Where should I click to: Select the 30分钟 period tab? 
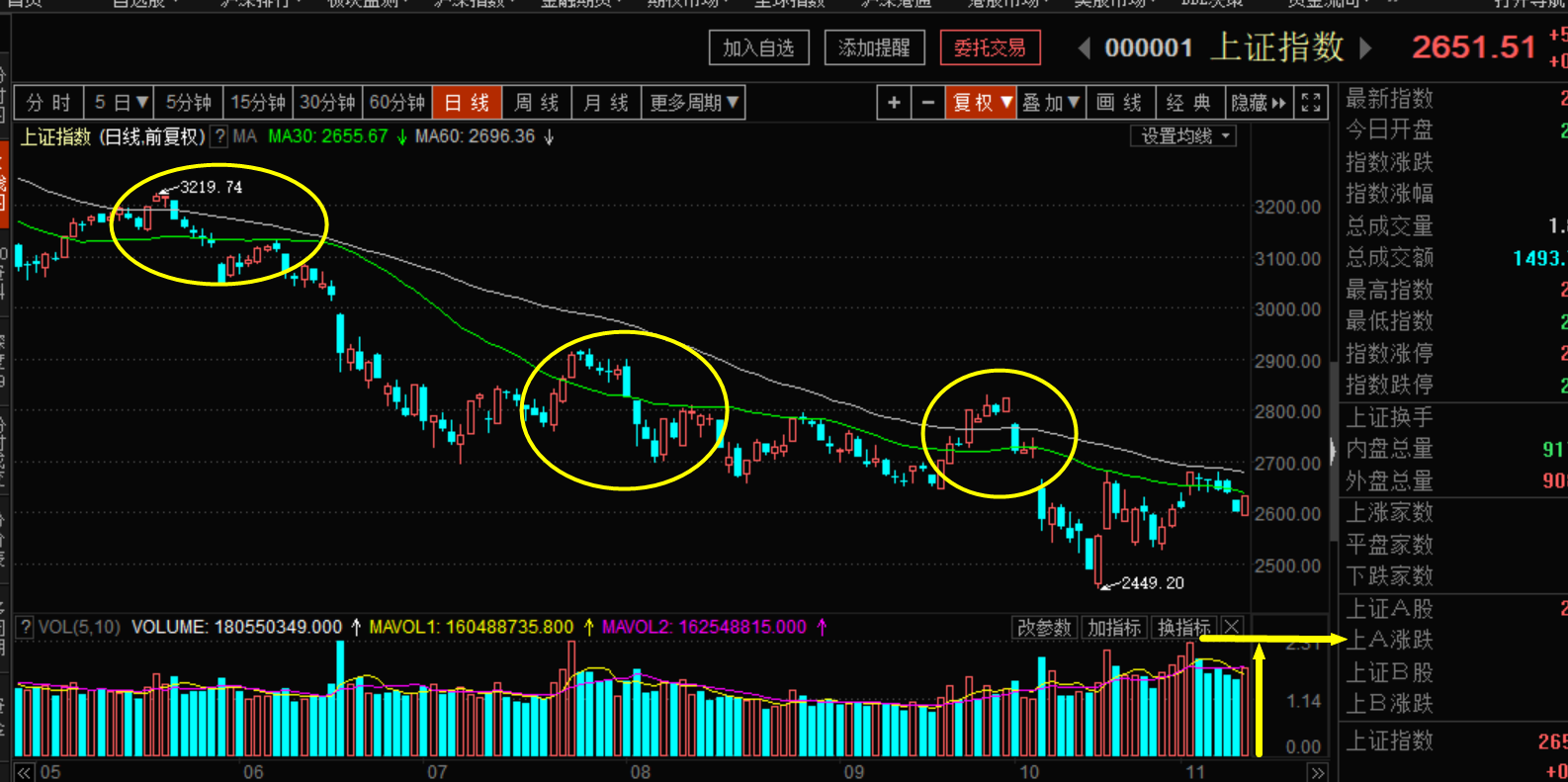click(x=327, y=103)
